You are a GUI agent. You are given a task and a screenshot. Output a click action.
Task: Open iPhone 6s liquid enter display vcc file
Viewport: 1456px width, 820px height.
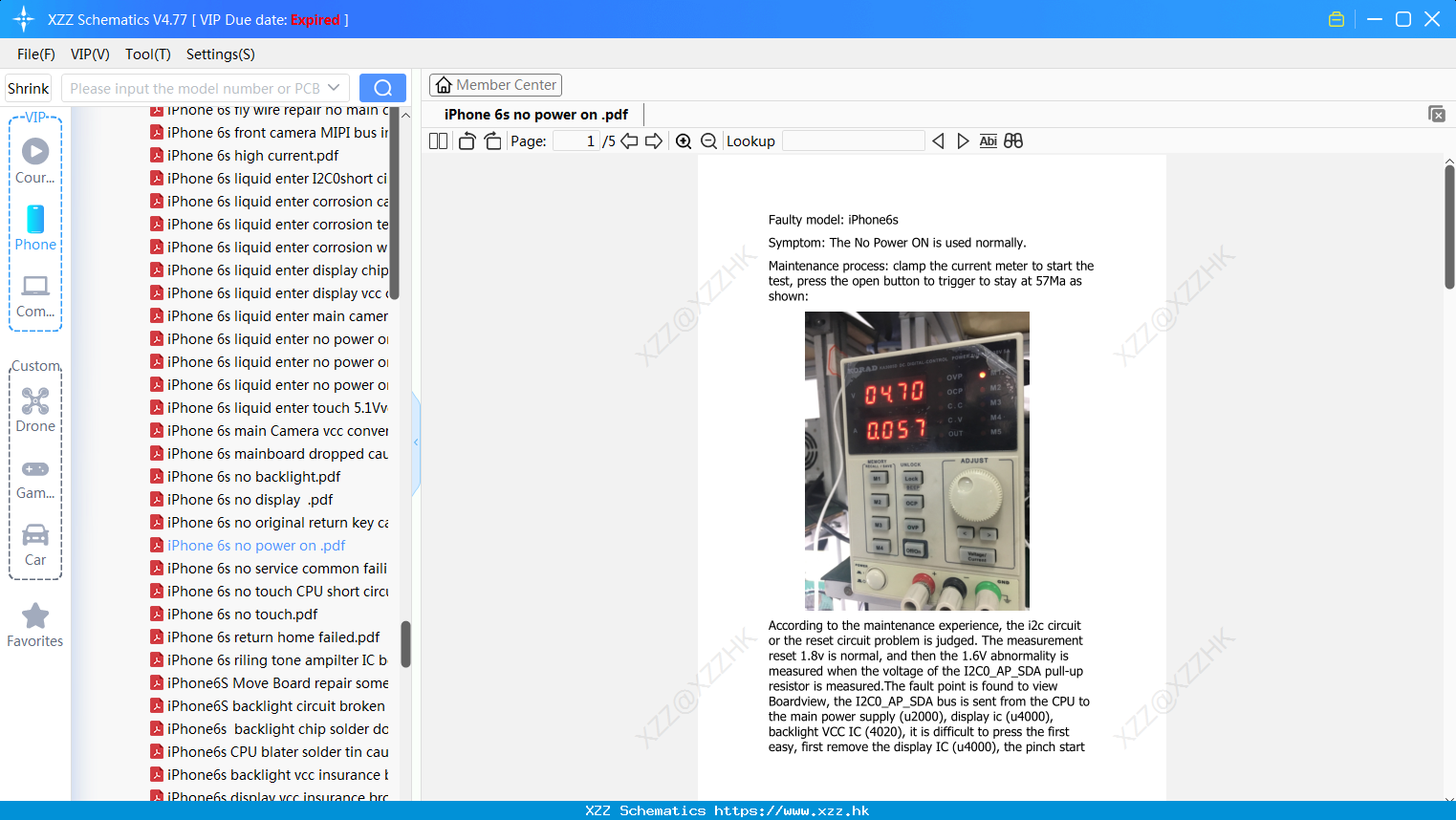270,293
